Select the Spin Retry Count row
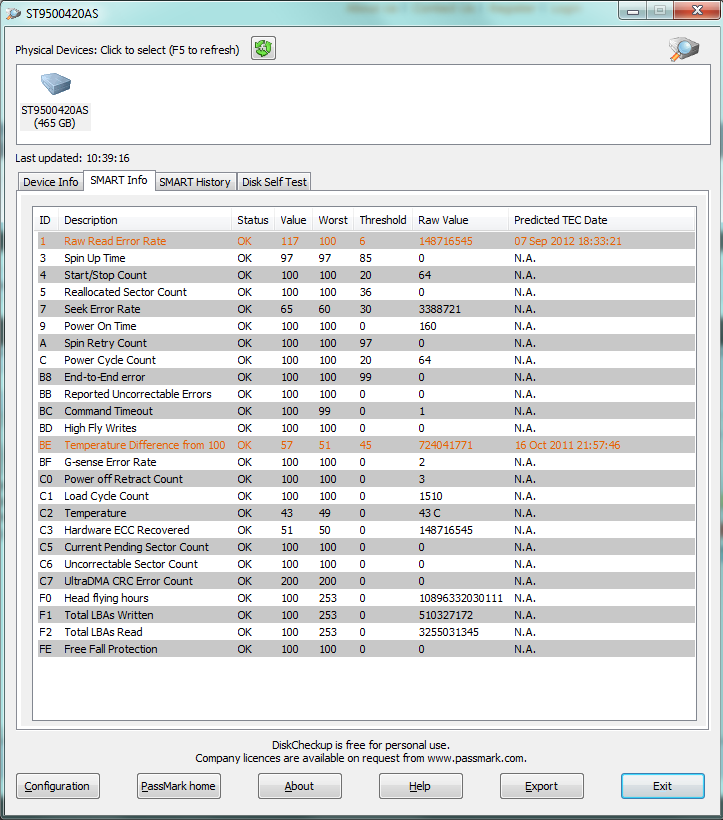Image resolution: width=723 pixels, height=820 pixels. pyautogui.click(x=366, y=343)
